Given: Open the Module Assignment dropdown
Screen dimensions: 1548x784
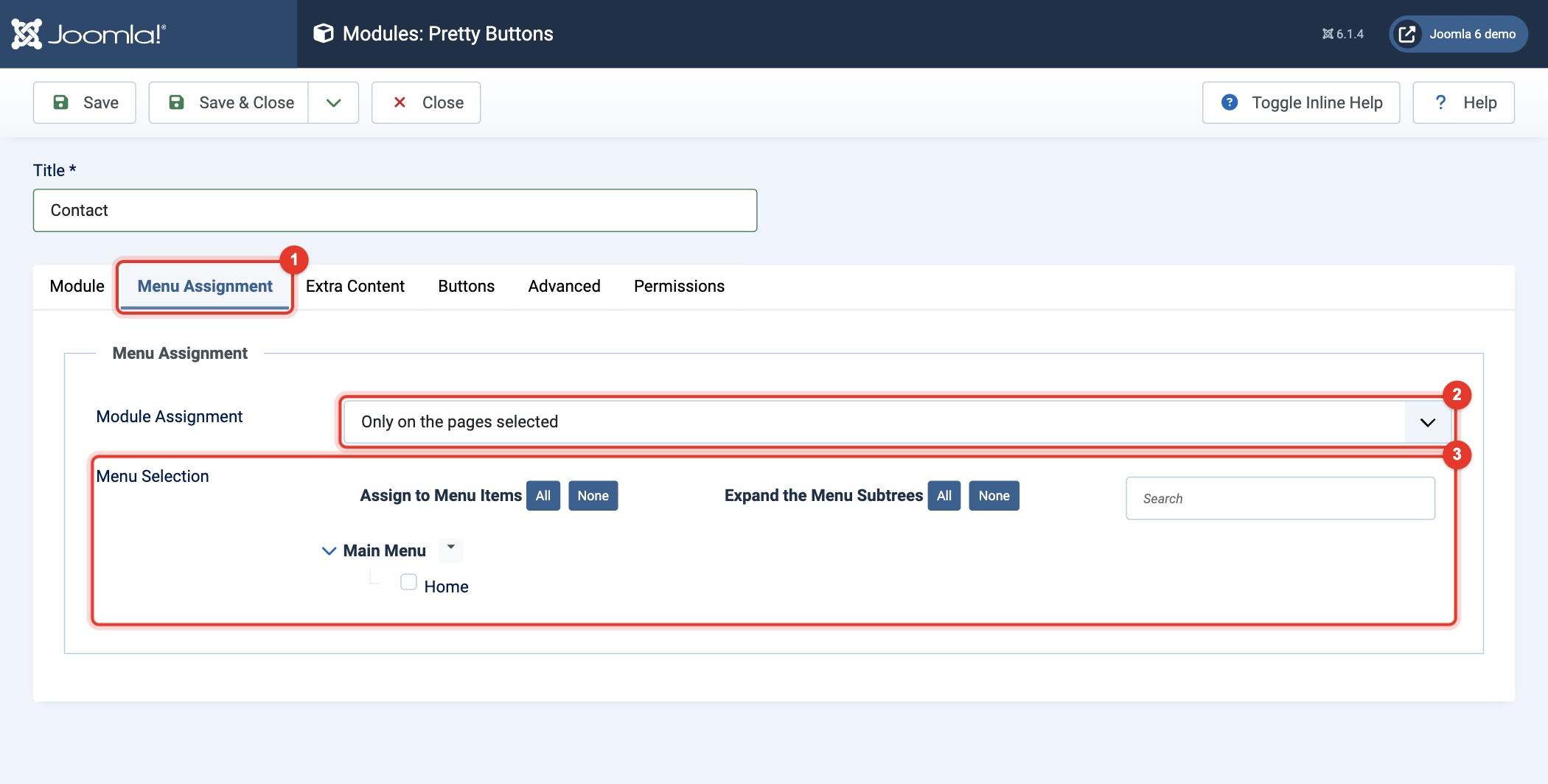Looking at the screenshot, I should pyautogui.click(x=897, y=421).
